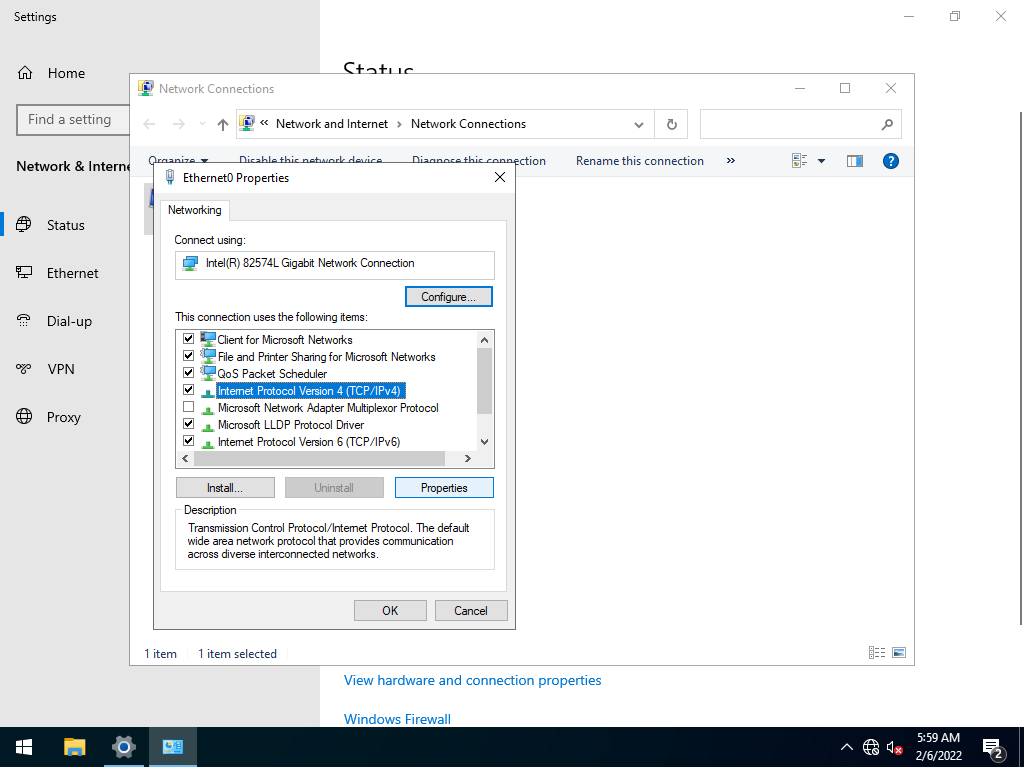Open Ethernet page in Settings
Image resolution: width=1024 pixels, height=767 pixels.
pos(65,273)
